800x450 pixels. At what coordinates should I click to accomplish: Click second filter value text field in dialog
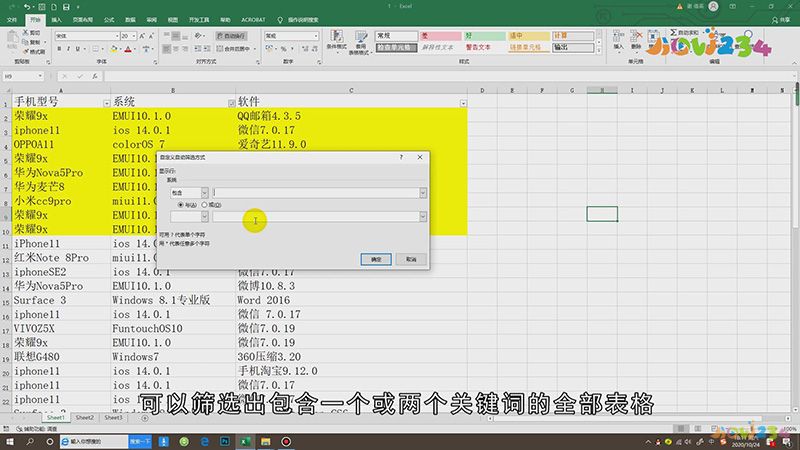(x=316, y=216)
